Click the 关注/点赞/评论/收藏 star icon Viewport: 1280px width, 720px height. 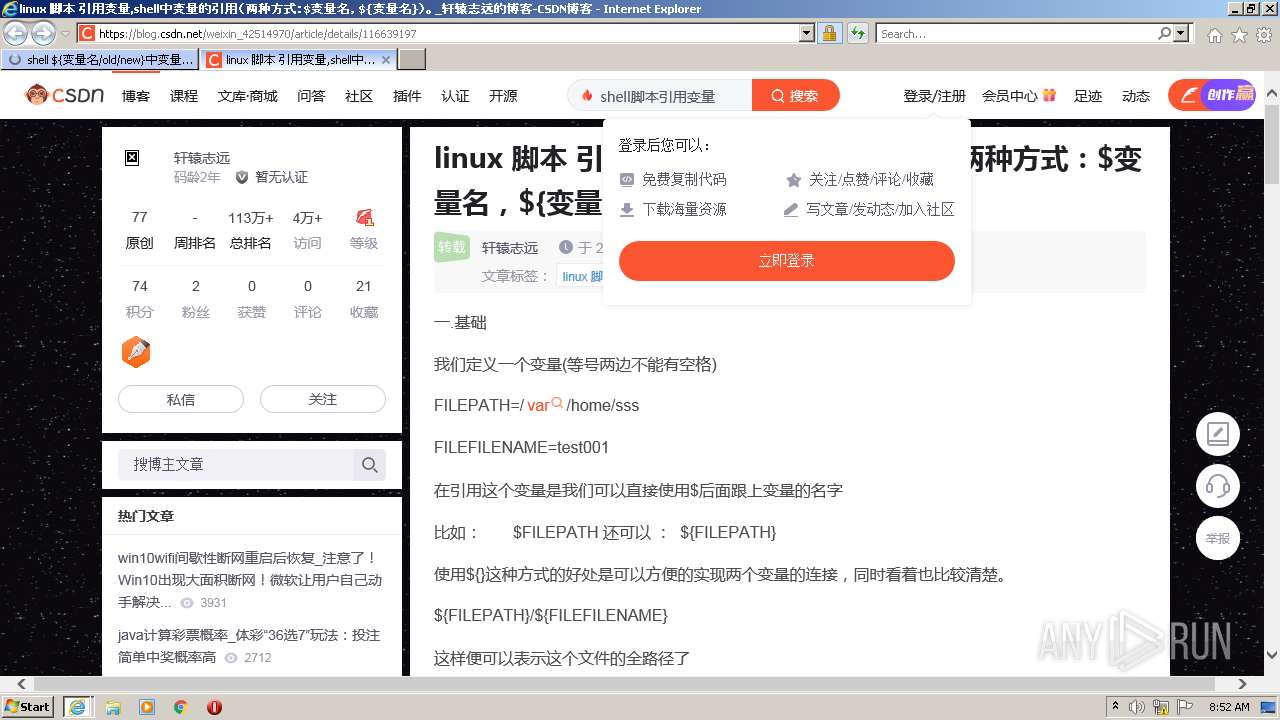794,180
